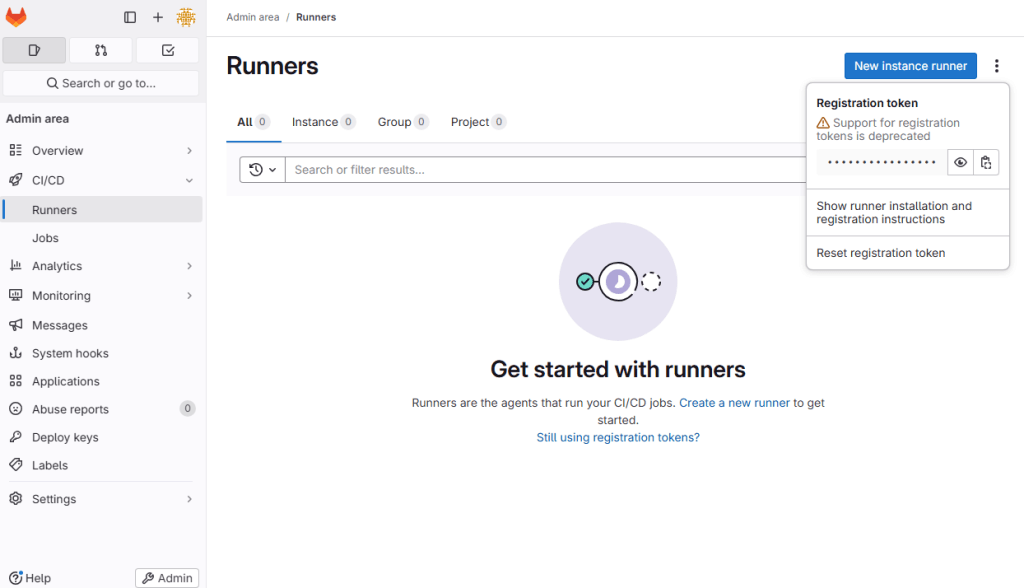Screen dimensions: 1024x588
Task: Click the Settings gear icon
Action: coord(16,498)
